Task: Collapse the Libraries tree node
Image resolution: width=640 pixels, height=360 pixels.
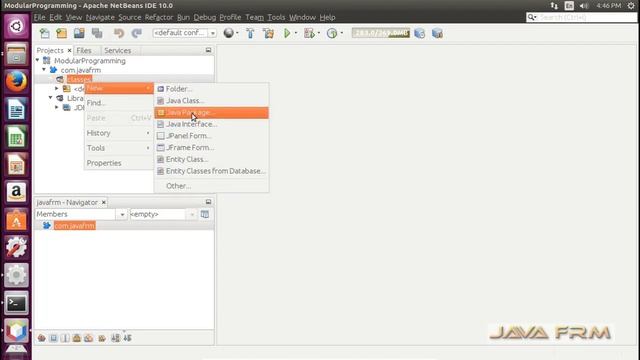Action: pos(51,98)
